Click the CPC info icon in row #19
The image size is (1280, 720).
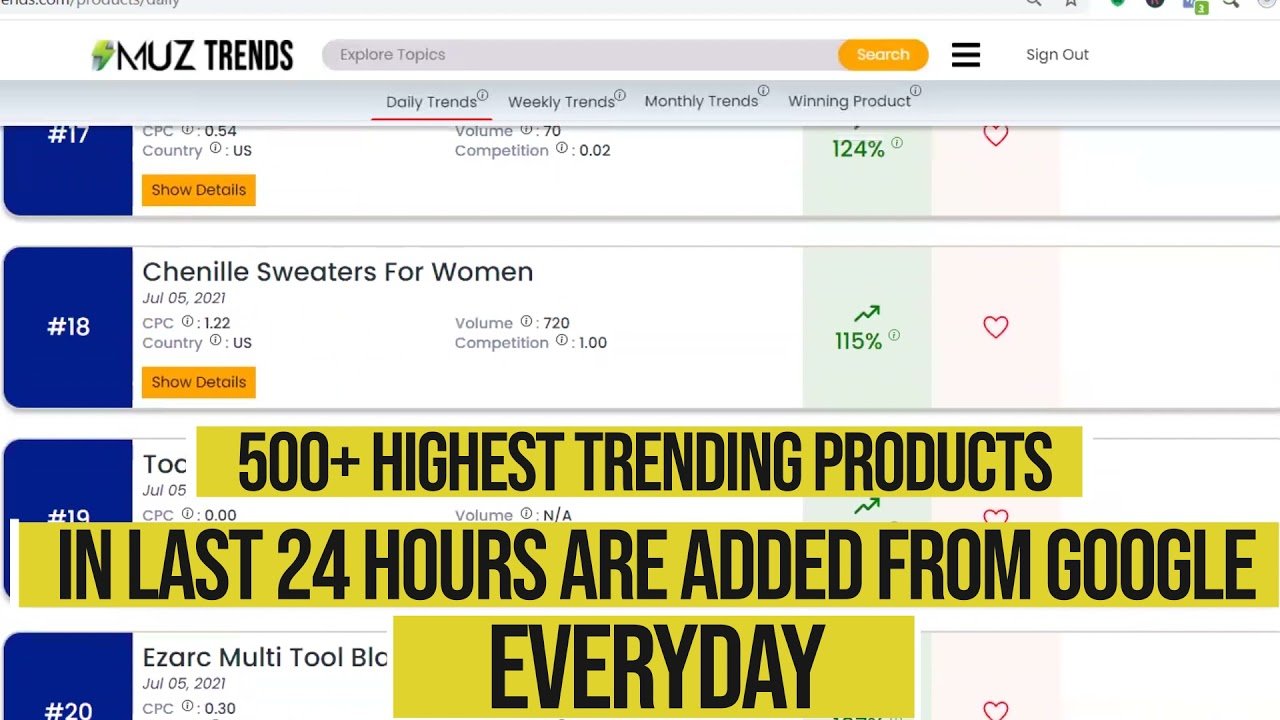point(187,514)
